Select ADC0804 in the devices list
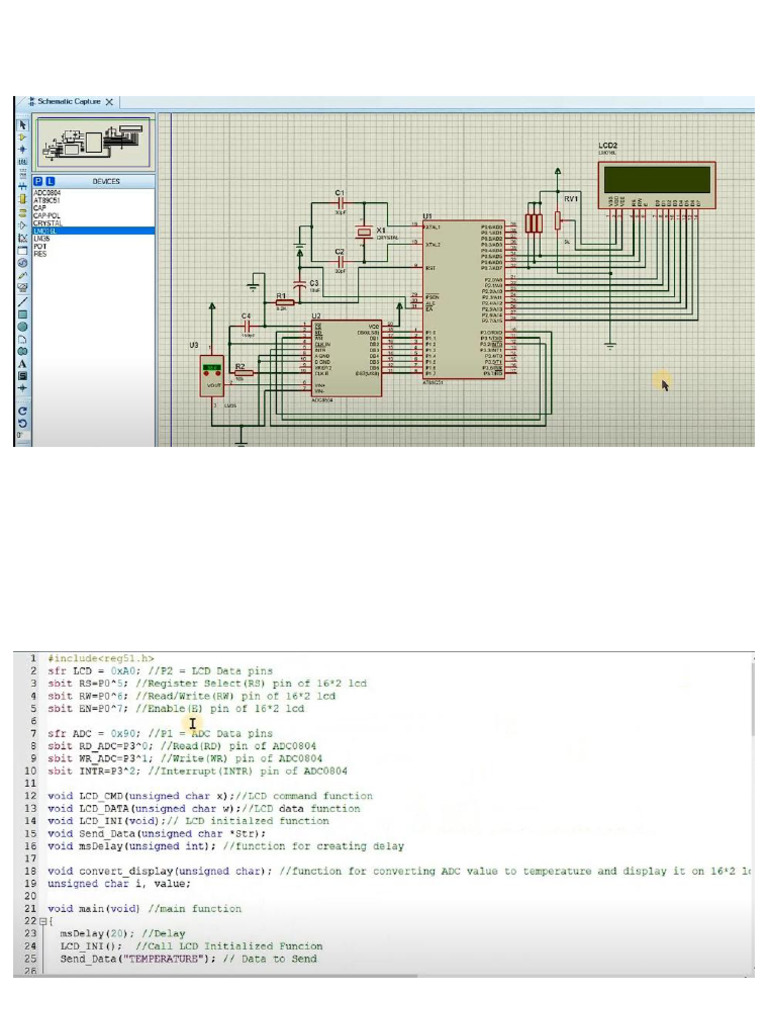Screen dimensions: 768x1024 coord(47,193)
